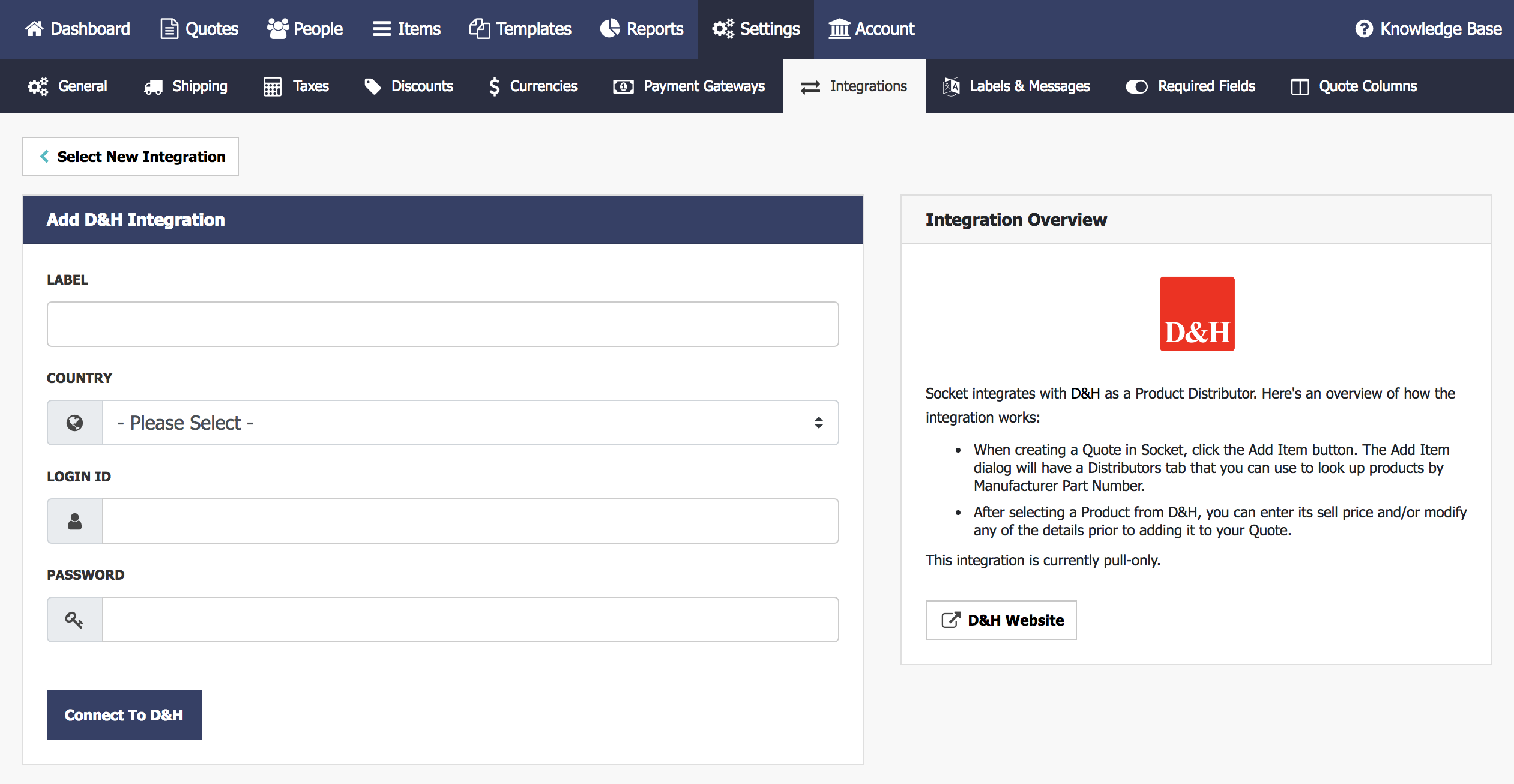
Task: Select the Integrations tab
Action: tap(854, 86)
